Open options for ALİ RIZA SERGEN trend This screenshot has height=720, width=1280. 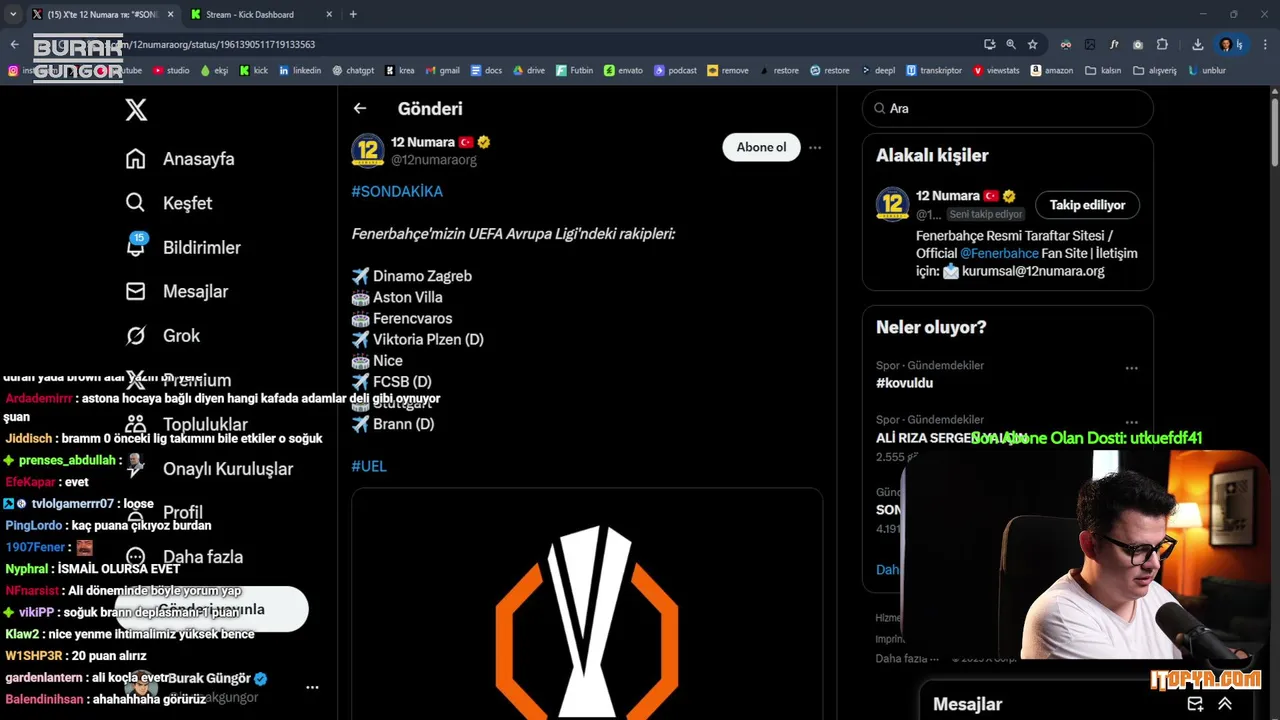[x=1131, y=422]
